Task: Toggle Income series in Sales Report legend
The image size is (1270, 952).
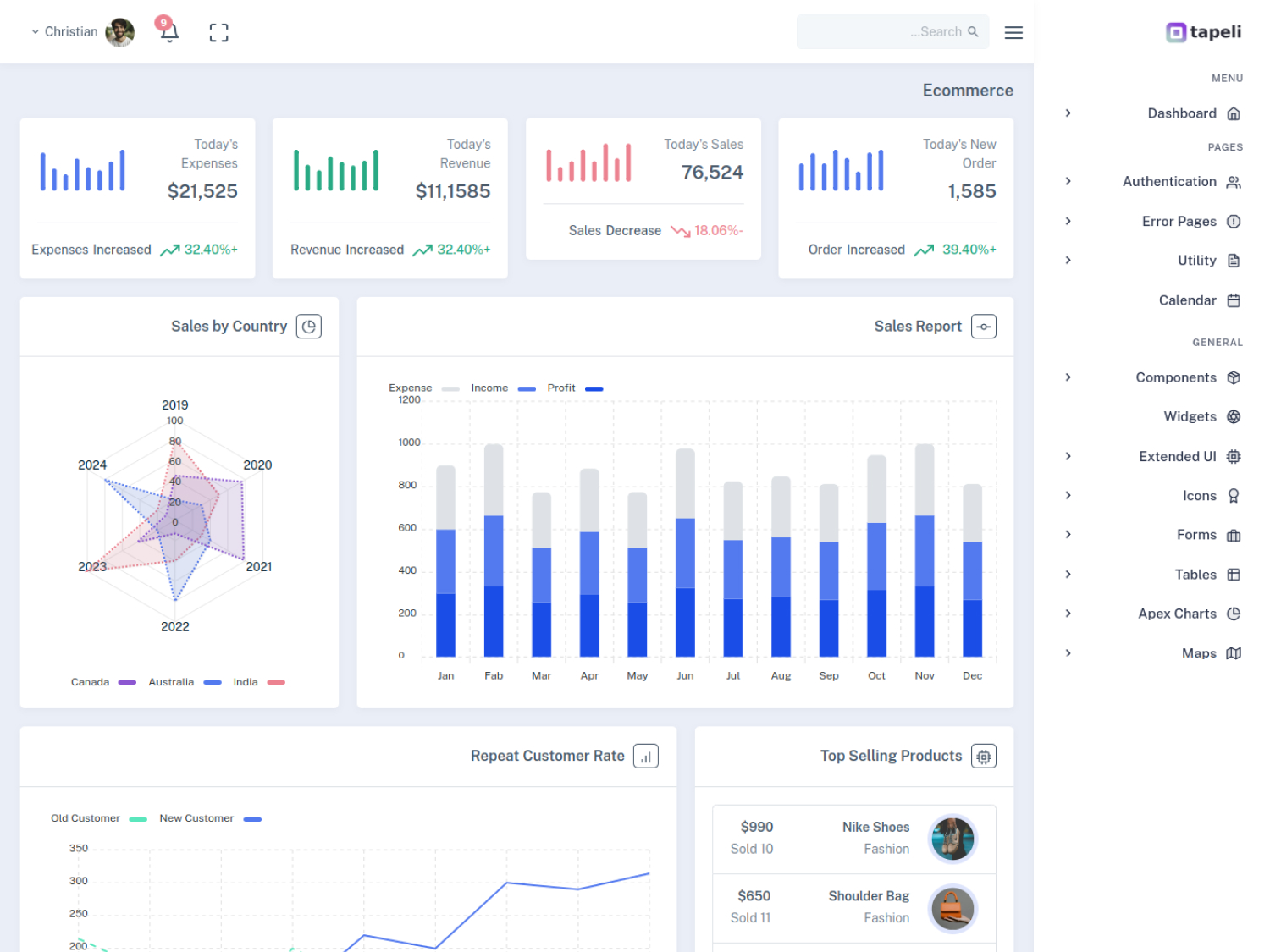Action: 504,388
